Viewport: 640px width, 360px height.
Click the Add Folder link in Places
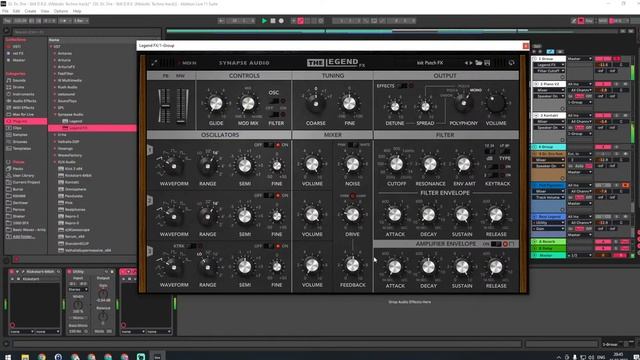point(22,237)
